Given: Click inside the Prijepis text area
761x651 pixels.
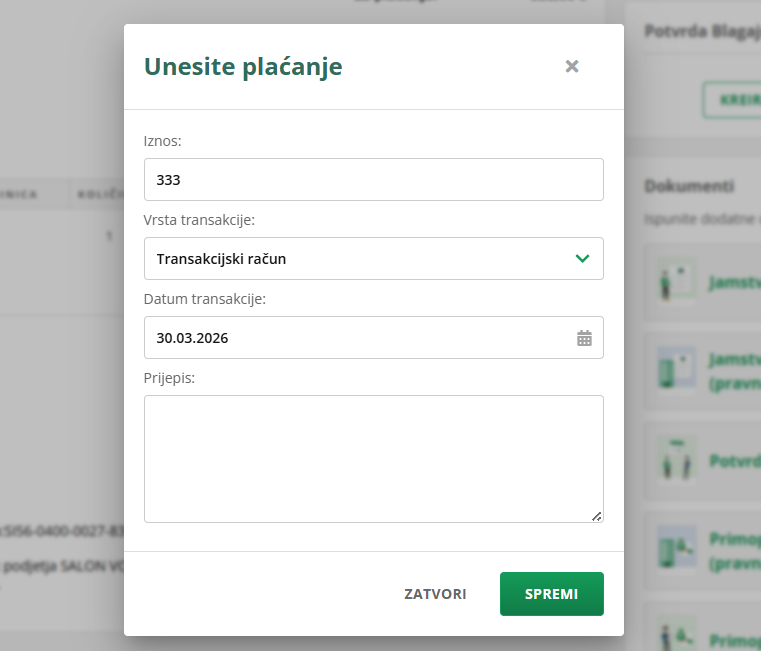Looking at the screenshot, I should [373, 458].
